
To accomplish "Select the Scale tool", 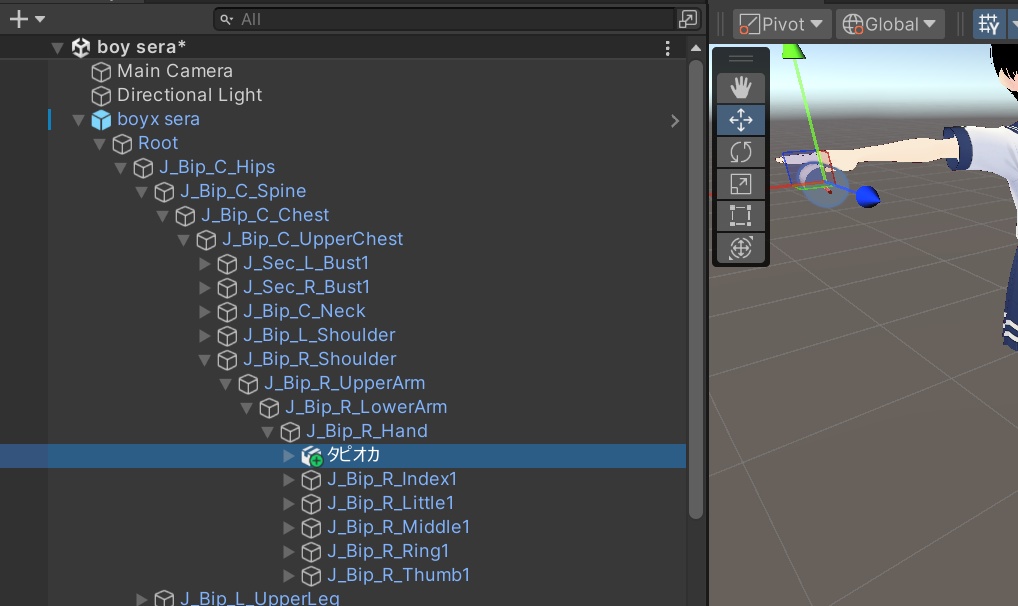I will [x=741, y=184].
